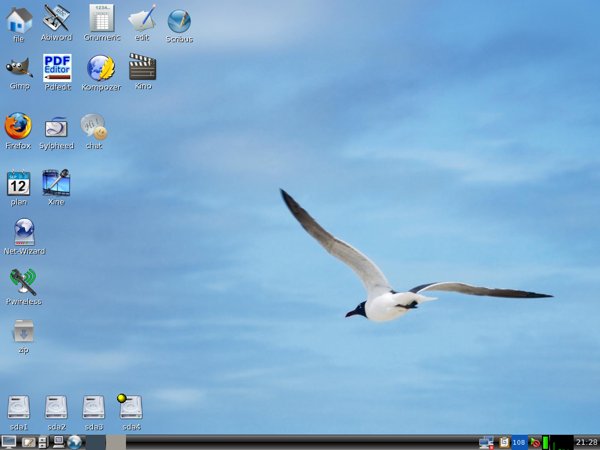The width and height of the screenshot is (600, 450).
Task: Open Net-Wizard network setup icon
Action: pos(24,233)
